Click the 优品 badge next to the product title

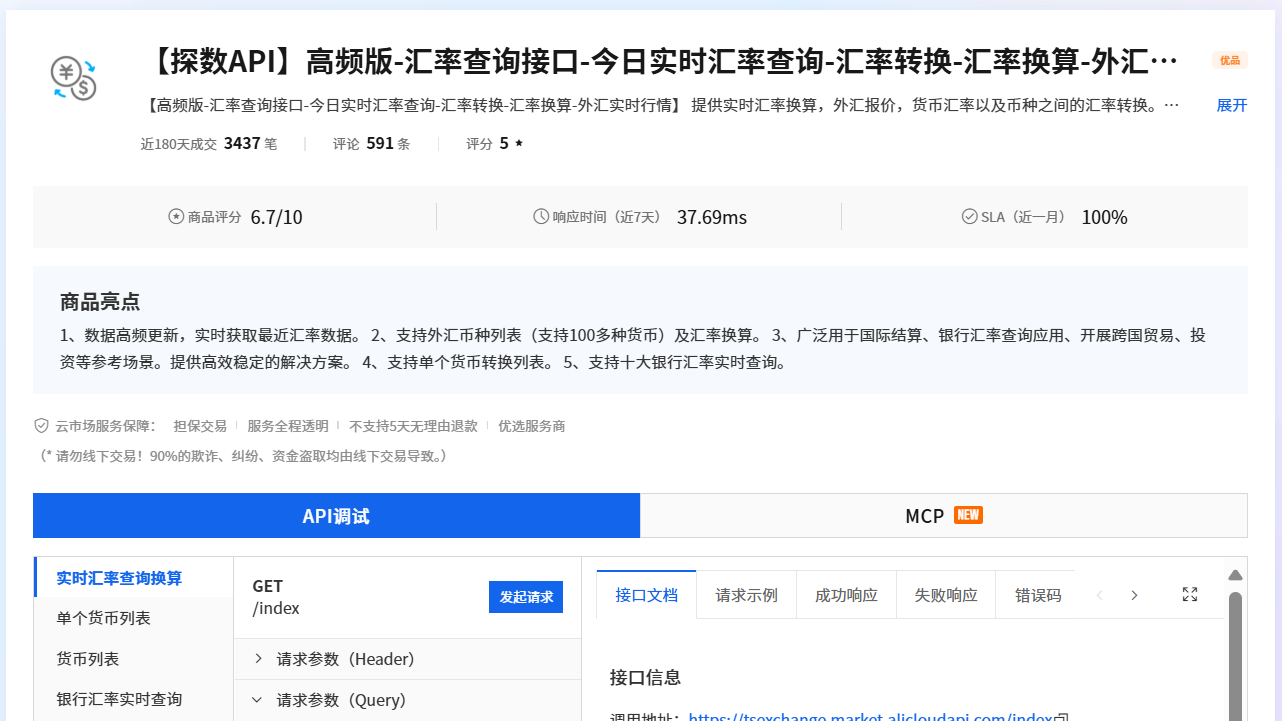click(x=1230, y=60)
